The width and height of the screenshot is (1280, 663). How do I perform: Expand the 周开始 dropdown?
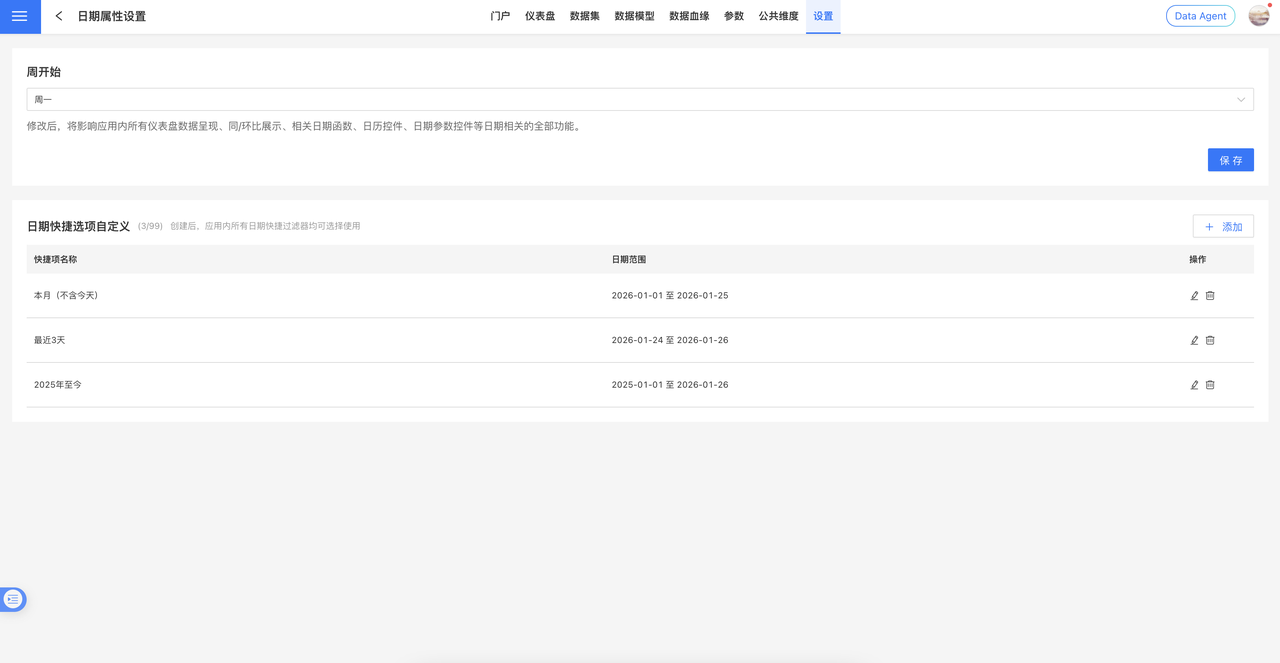pos(640,100)
